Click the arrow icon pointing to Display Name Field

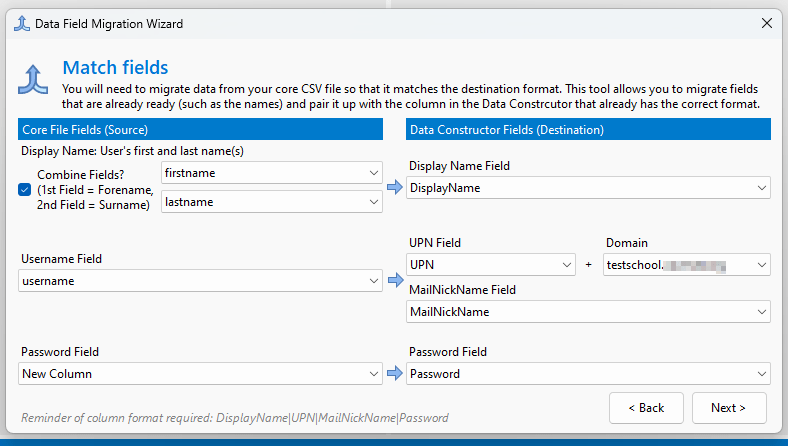(x=394, y=187)
